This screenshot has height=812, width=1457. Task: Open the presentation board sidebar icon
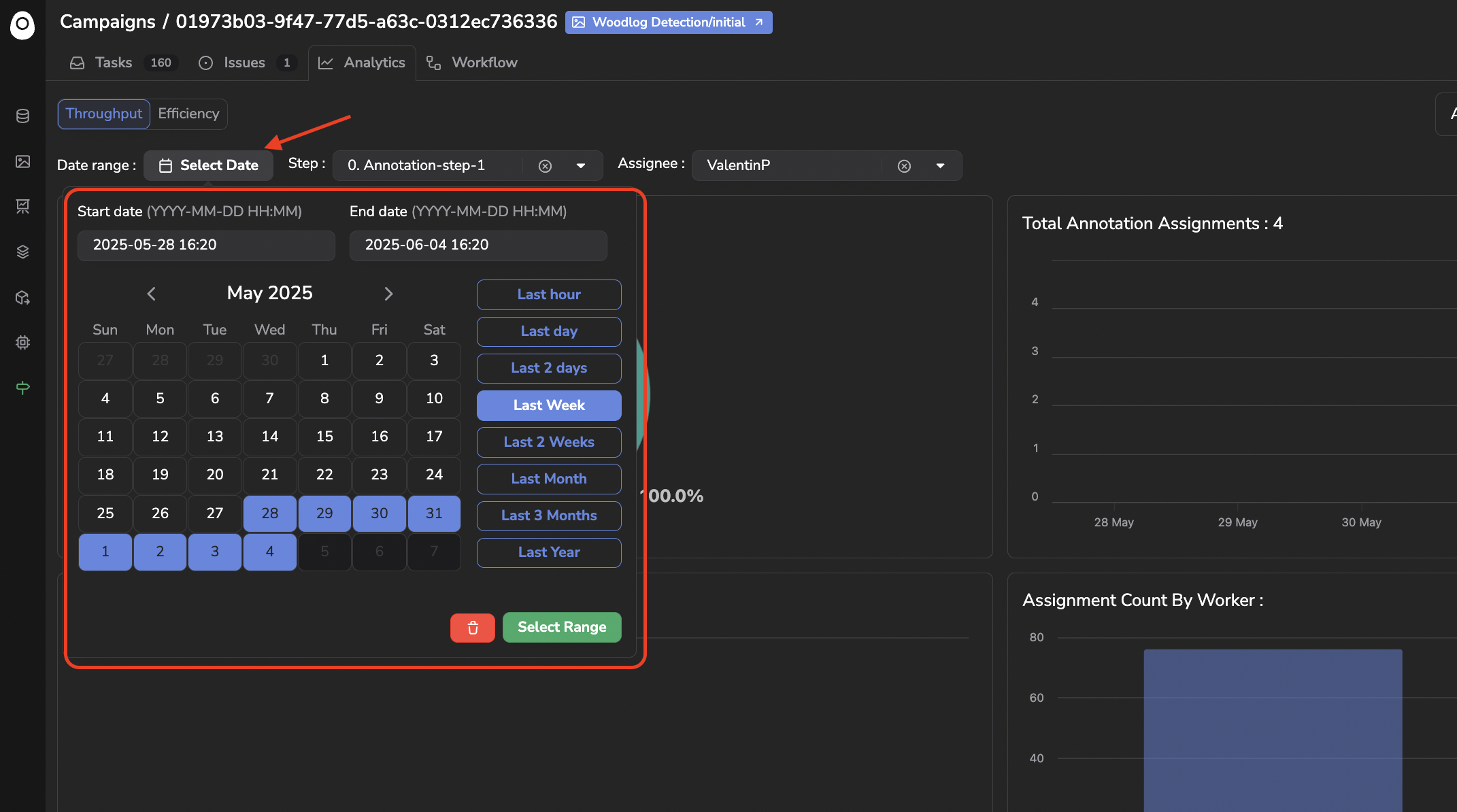pyautogui.click(x=22, y=206)
